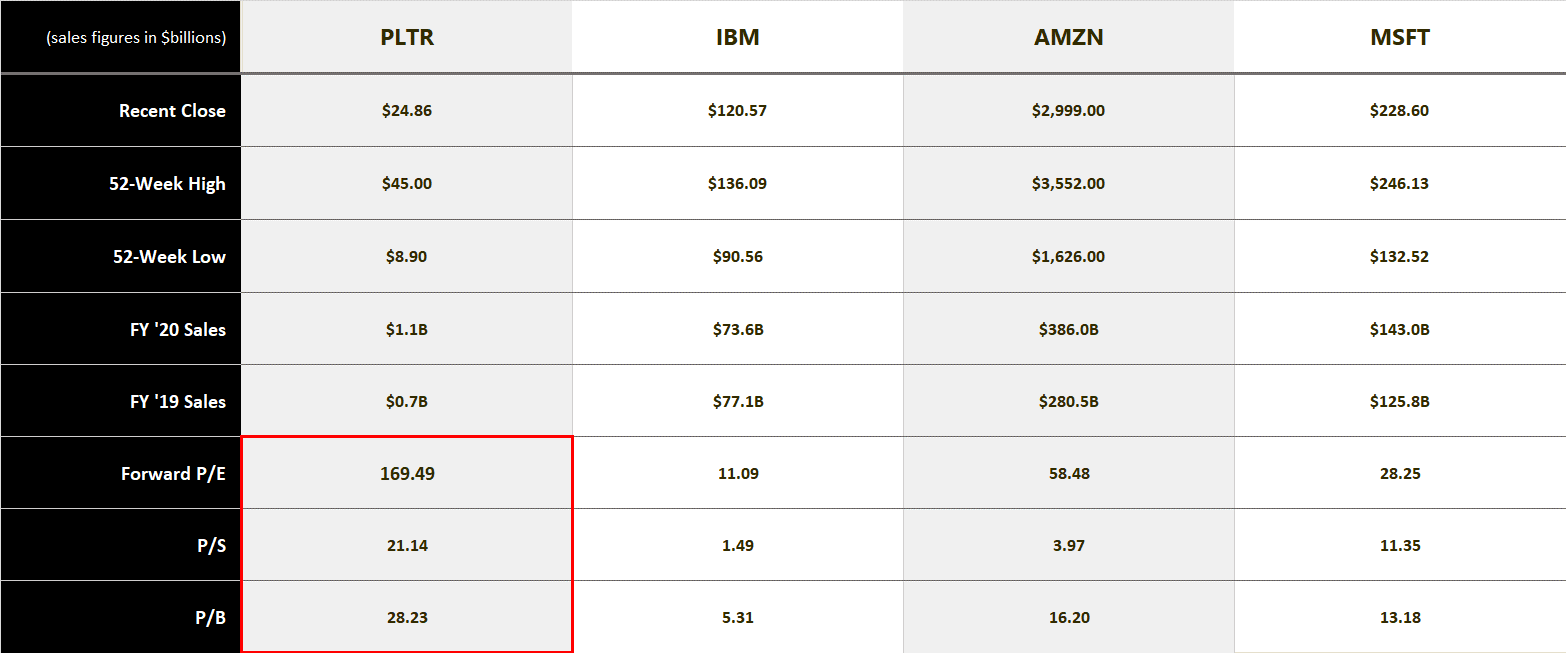Click the MSFT P/B value 13.18
Screen dimensions: 1566x653
click(1400, 618)
